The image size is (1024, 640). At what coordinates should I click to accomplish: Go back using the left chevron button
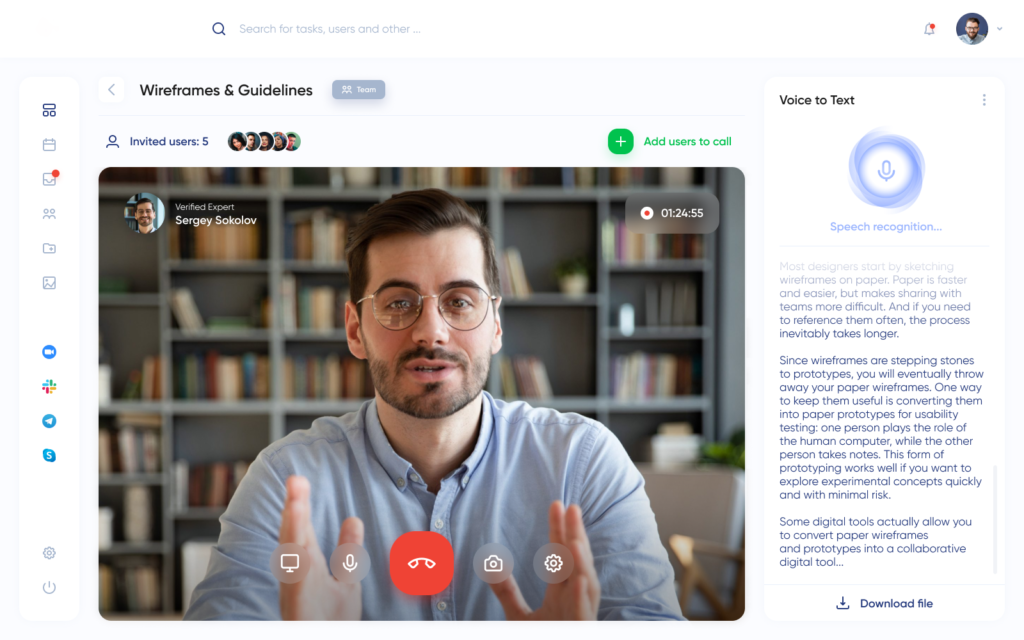111,90
